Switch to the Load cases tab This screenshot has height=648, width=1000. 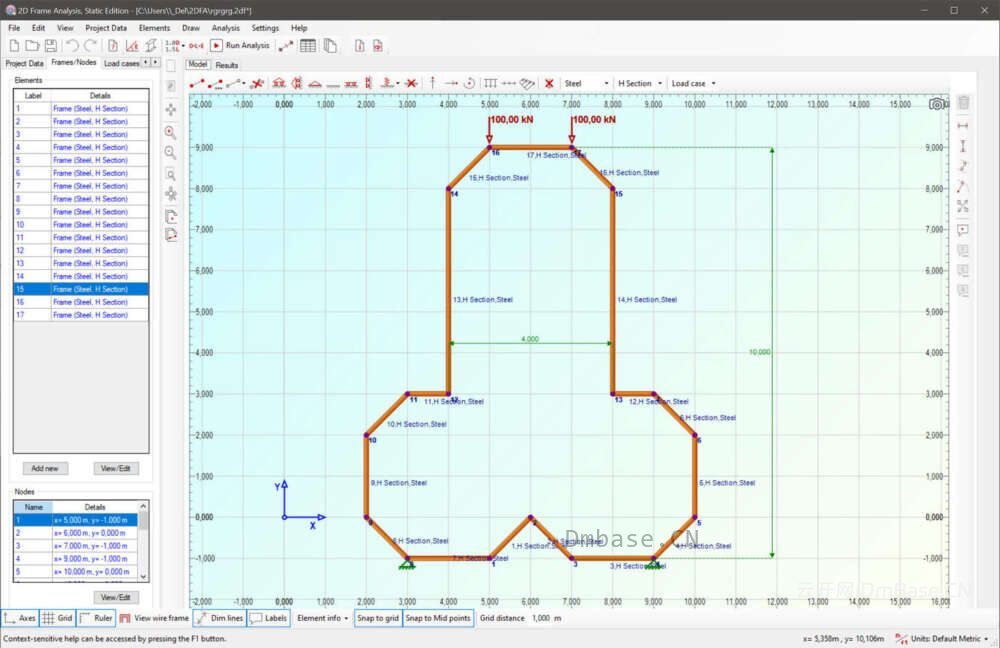(122, 63)
